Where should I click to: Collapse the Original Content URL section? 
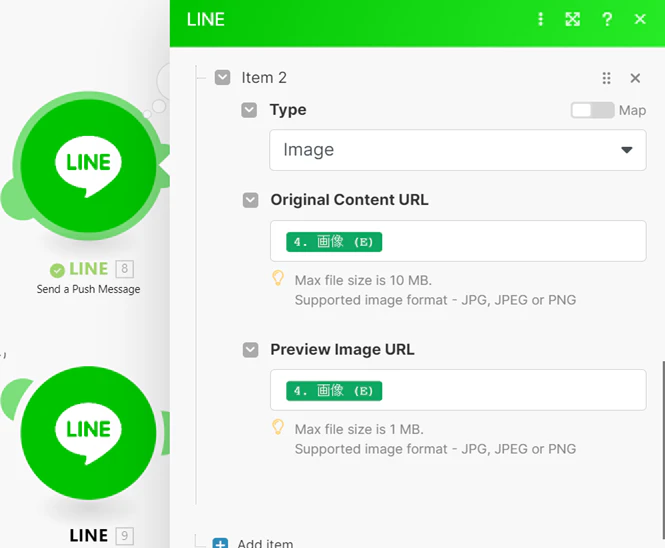click(250, 200)
